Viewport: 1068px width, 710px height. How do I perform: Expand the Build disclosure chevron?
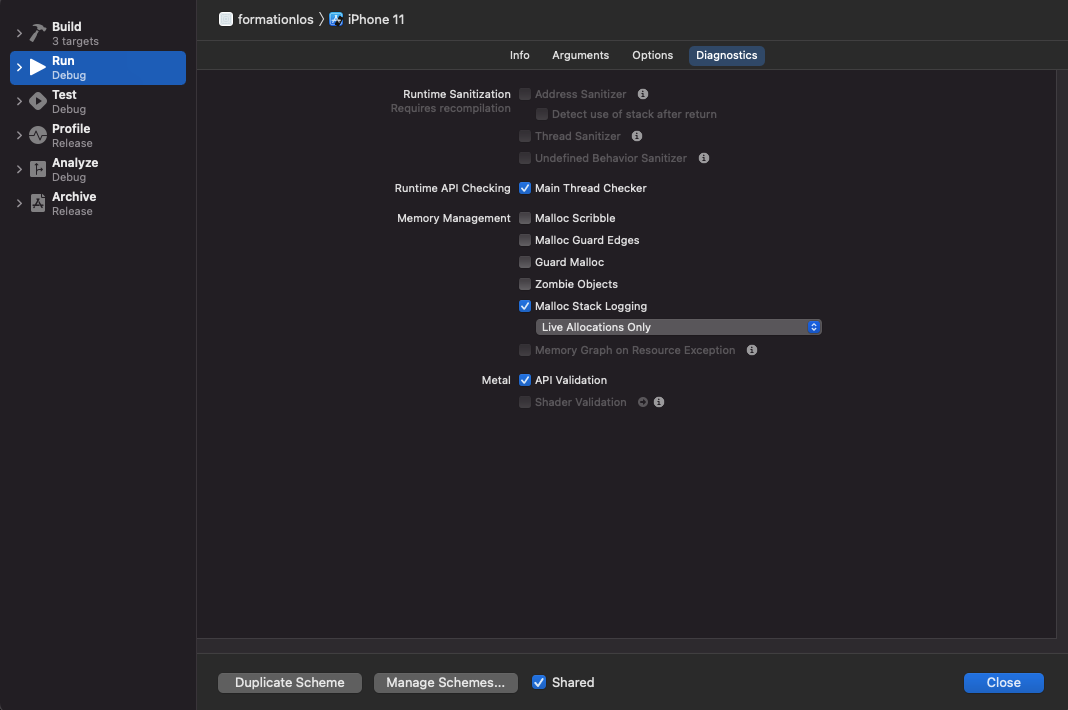[19, 33]
